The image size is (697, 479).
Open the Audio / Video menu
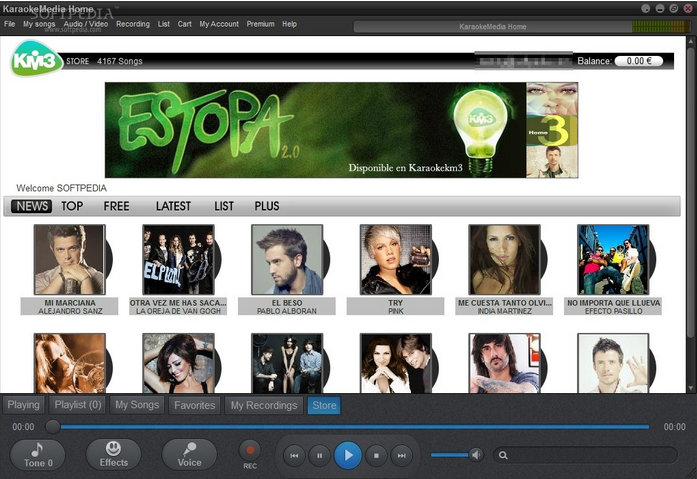click(86, 24)
